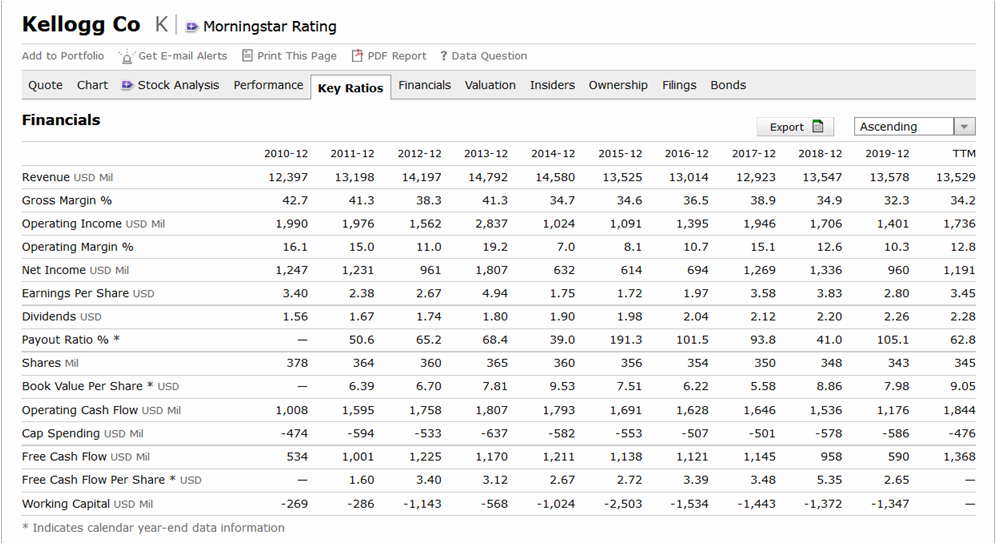
Task: Click the Add to Portfolio link
Action: click(63, 56)
